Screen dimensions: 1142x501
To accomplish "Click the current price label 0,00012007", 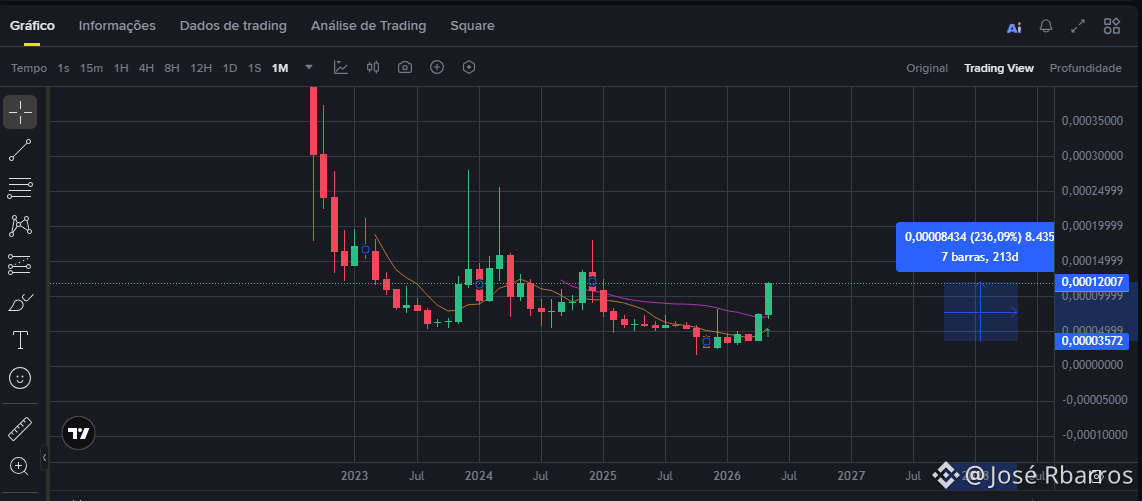I will (x=1092, y=283).
